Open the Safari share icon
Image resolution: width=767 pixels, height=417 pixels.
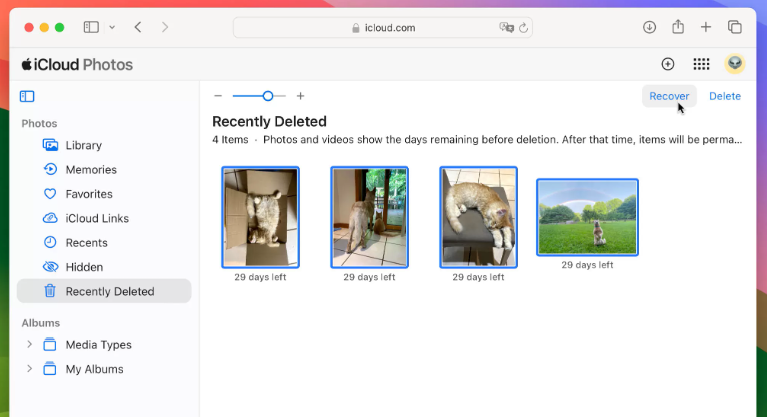click(677, 27)
